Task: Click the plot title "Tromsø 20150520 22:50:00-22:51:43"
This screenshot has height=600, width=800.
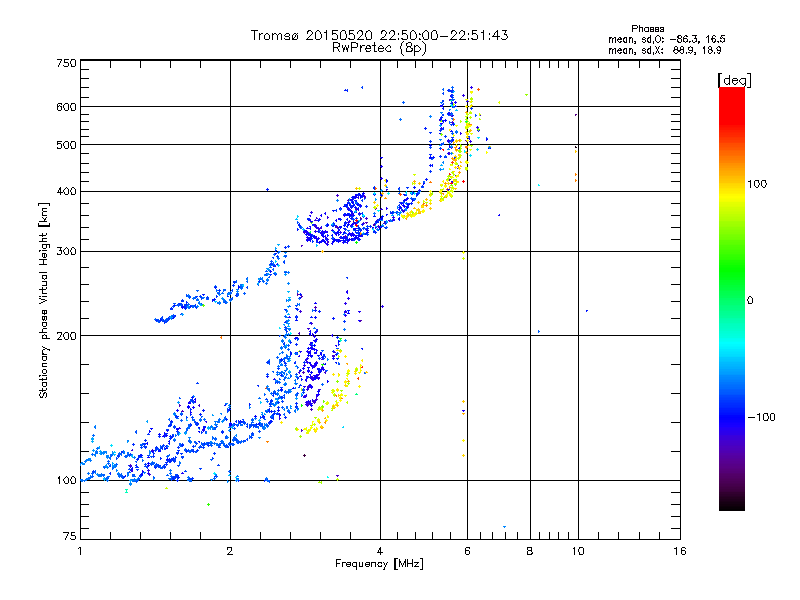Action: tap(379, 35)
